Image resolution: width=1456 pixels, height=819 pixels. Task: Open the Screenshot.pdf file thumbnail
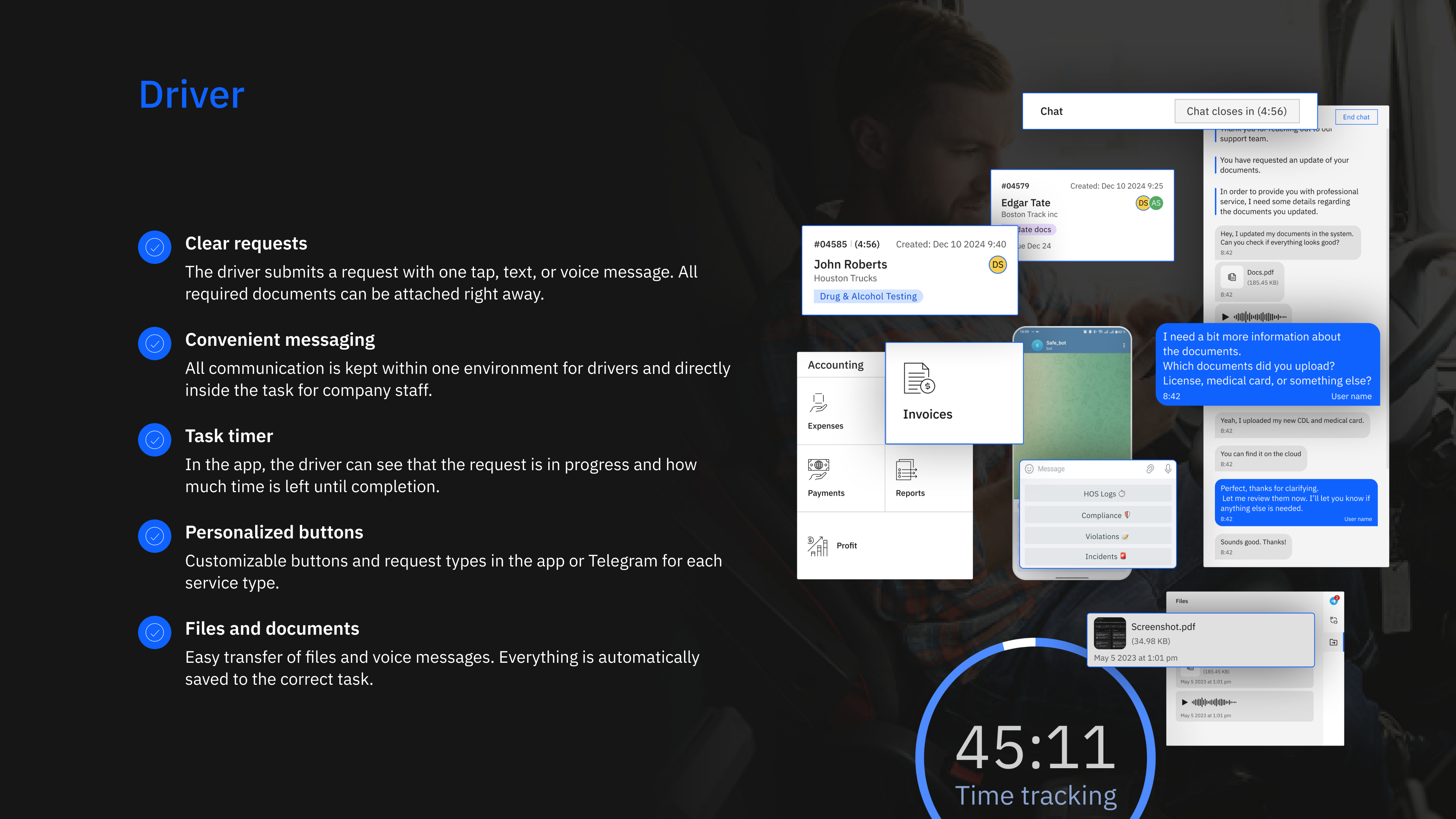point(1110,633)
